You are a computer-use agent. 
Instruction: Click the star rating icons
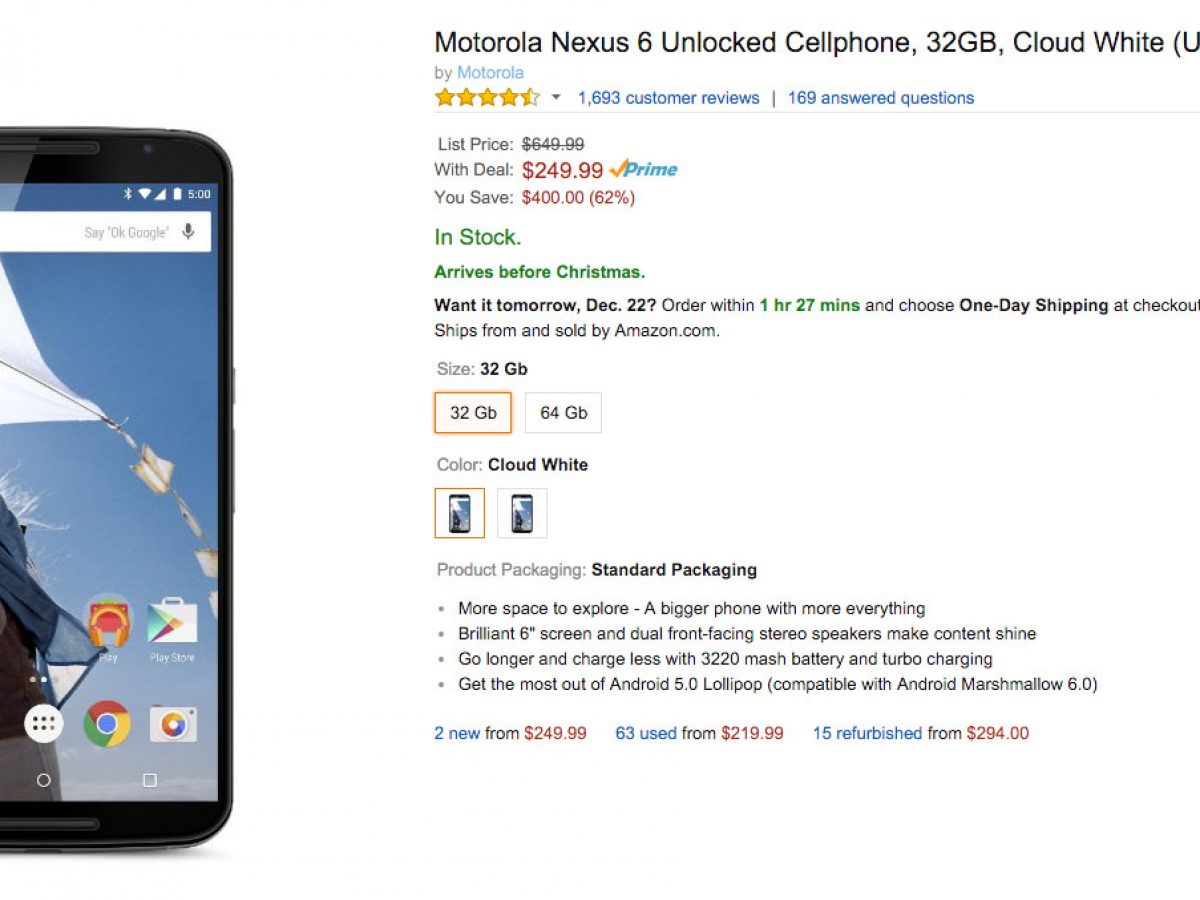487,98
